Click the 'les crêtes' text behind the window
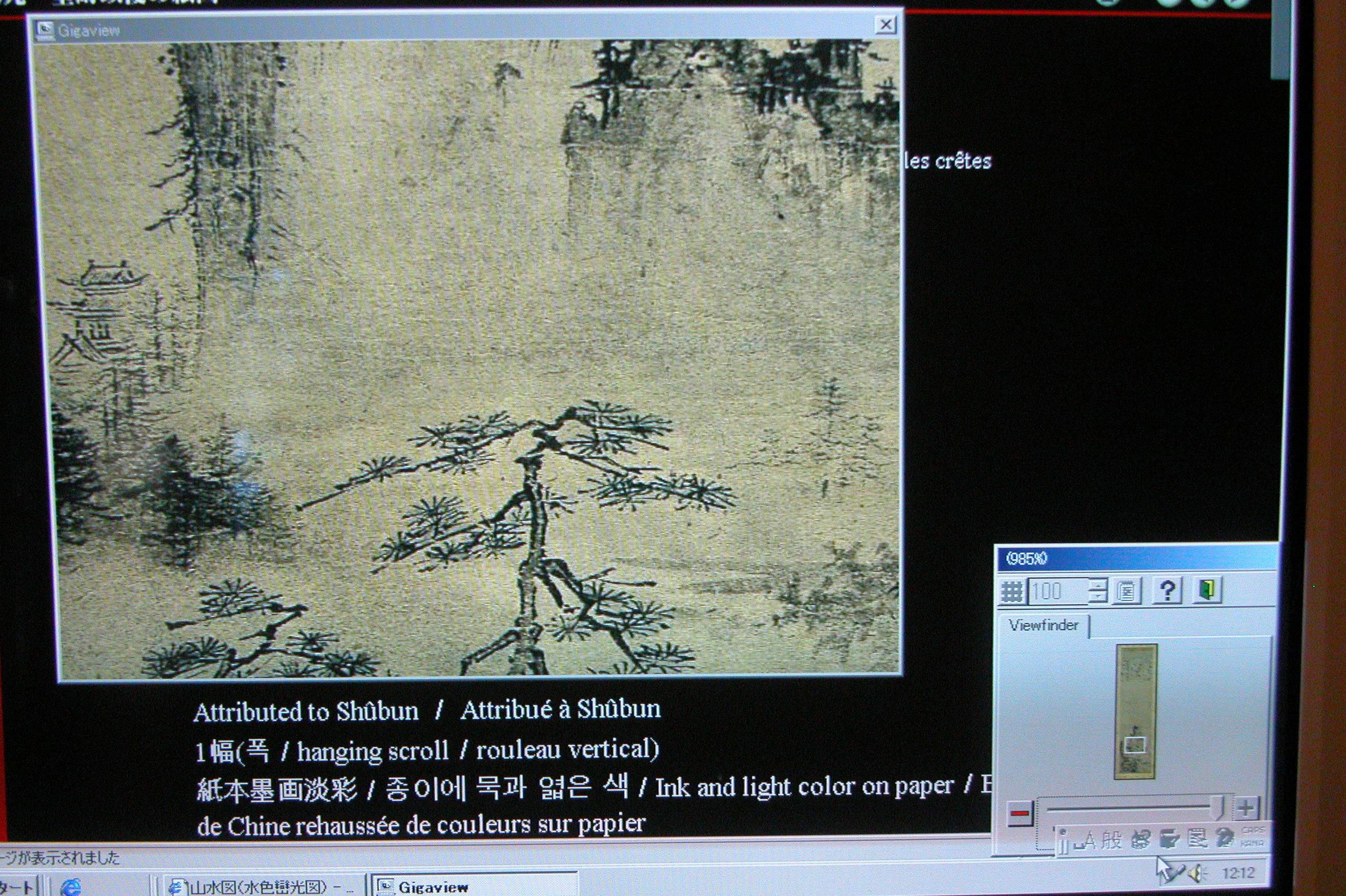1346x896 pixels. (947, 161)
